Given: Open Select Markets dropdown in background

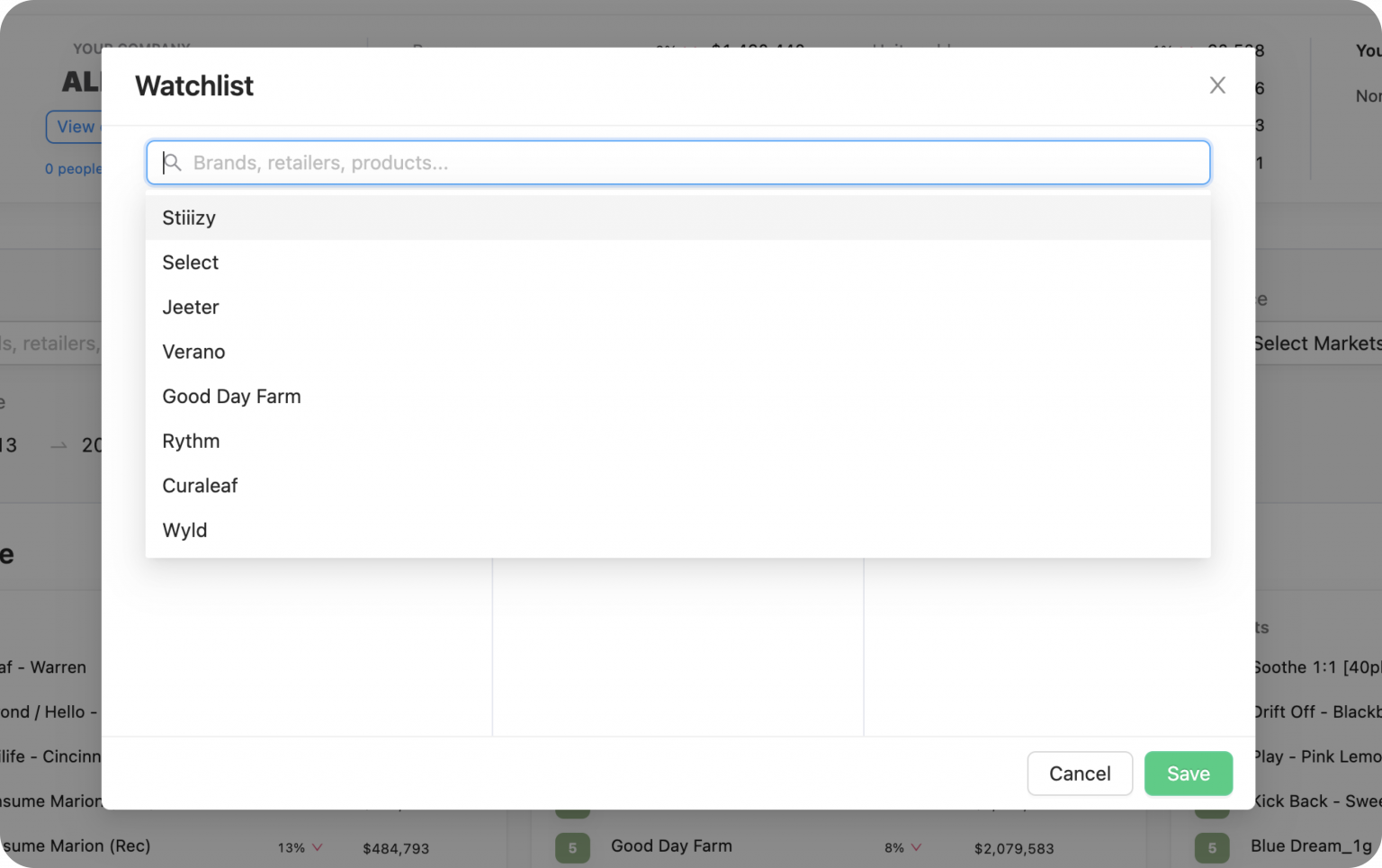Looking at the screenshot, I should (1317, 344).
